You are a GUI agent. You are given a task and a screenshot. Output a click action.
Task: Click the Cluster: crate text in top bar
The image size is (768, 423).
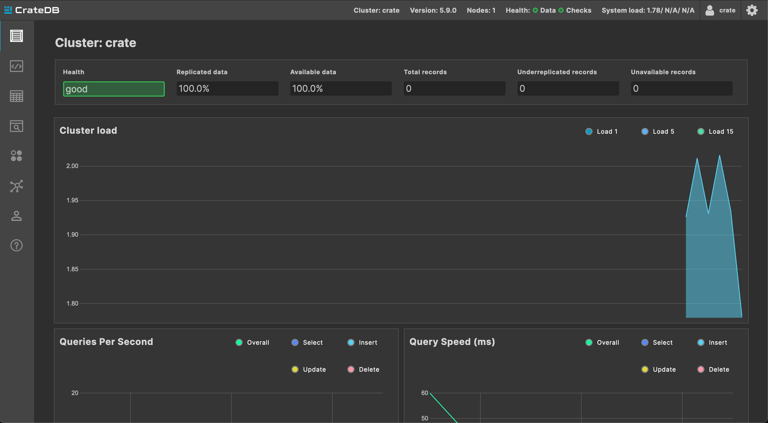(x=376, y=10)
